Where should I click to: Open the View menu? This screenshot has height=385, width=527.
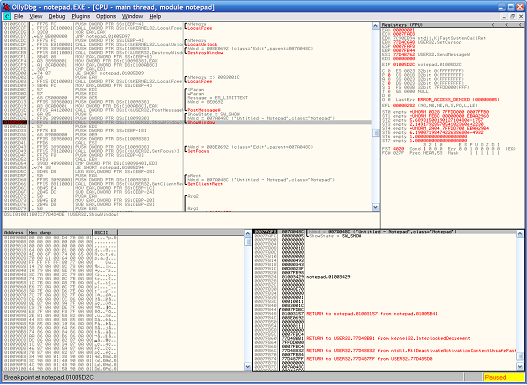coord(36,16)
